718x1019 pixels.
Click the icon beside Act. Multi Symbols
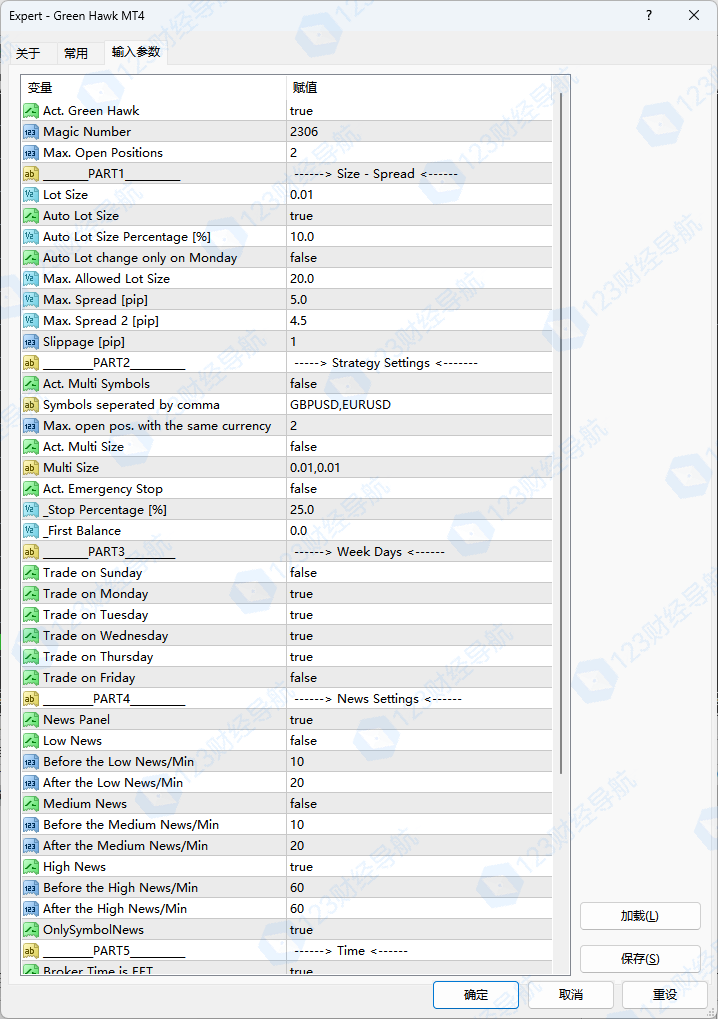31,384
